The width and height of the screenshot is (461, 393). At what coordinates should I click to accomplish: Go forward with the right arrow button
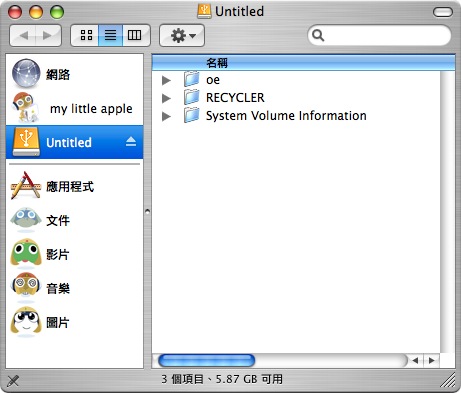[48, 35]
